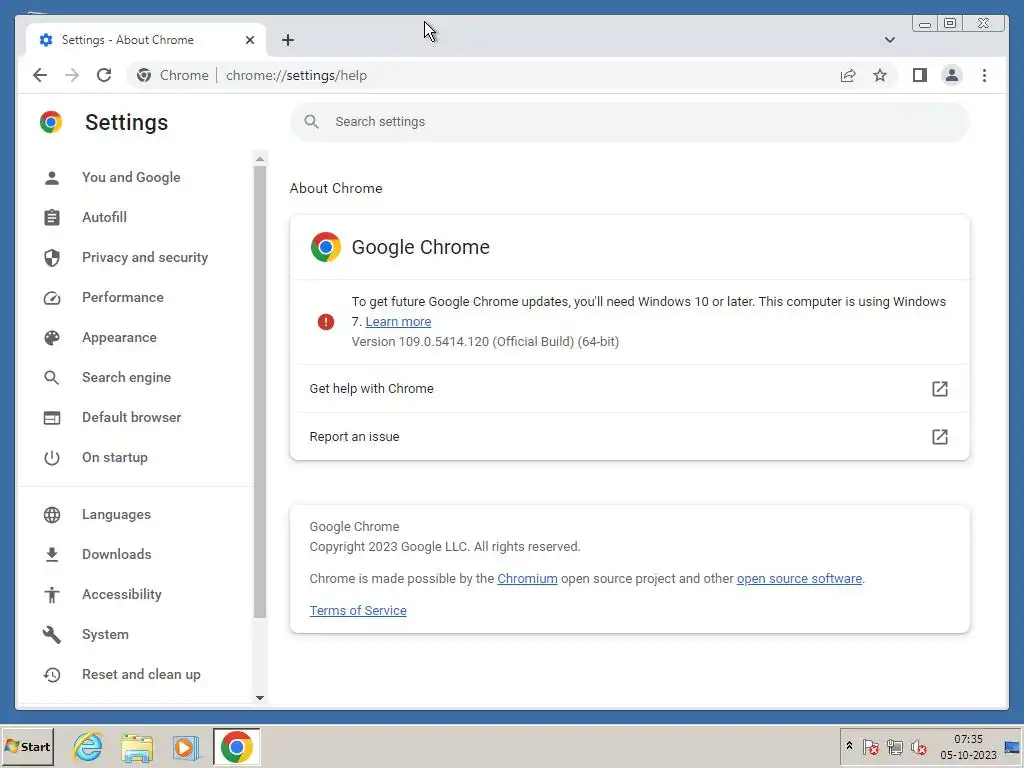The image size is (1024, 768).
Task: Click the Autofill clipboard icon
Action: point(52,217)
